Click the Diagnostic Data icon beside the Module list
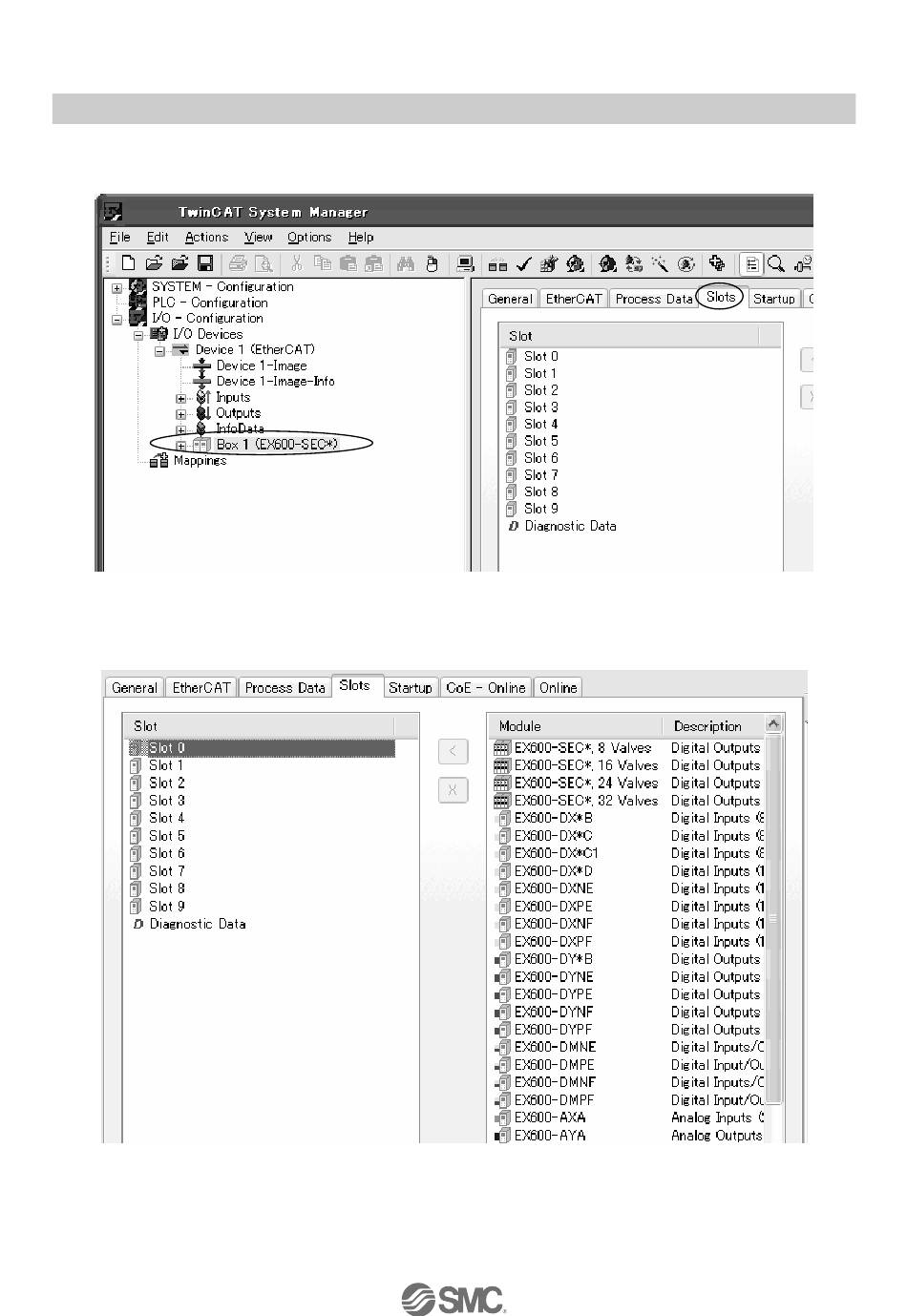The image size is (907, 1316). point(137,925)
